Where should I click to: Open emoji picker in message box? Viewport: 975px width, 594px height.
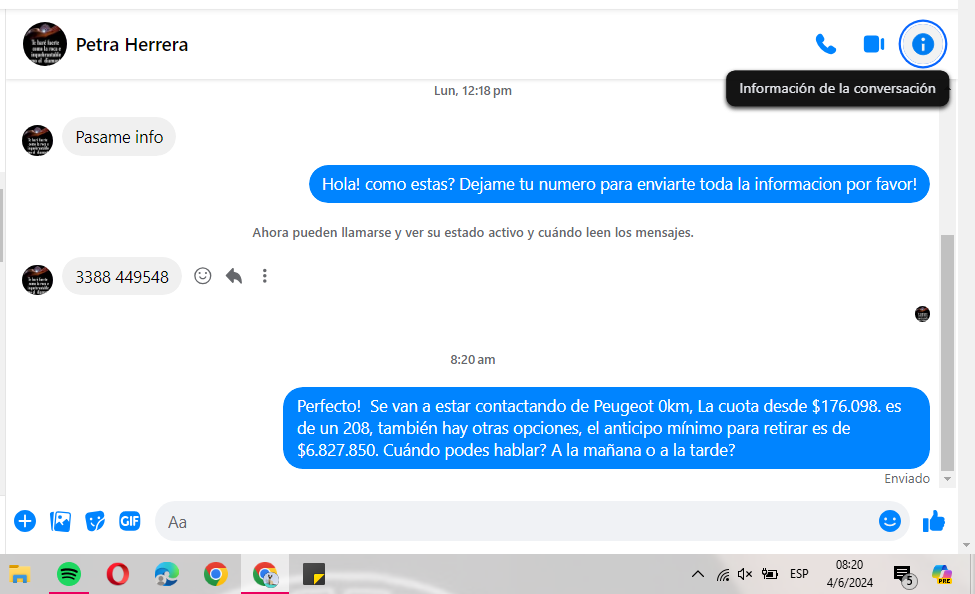pyautogui.click(x=889, y=521)
